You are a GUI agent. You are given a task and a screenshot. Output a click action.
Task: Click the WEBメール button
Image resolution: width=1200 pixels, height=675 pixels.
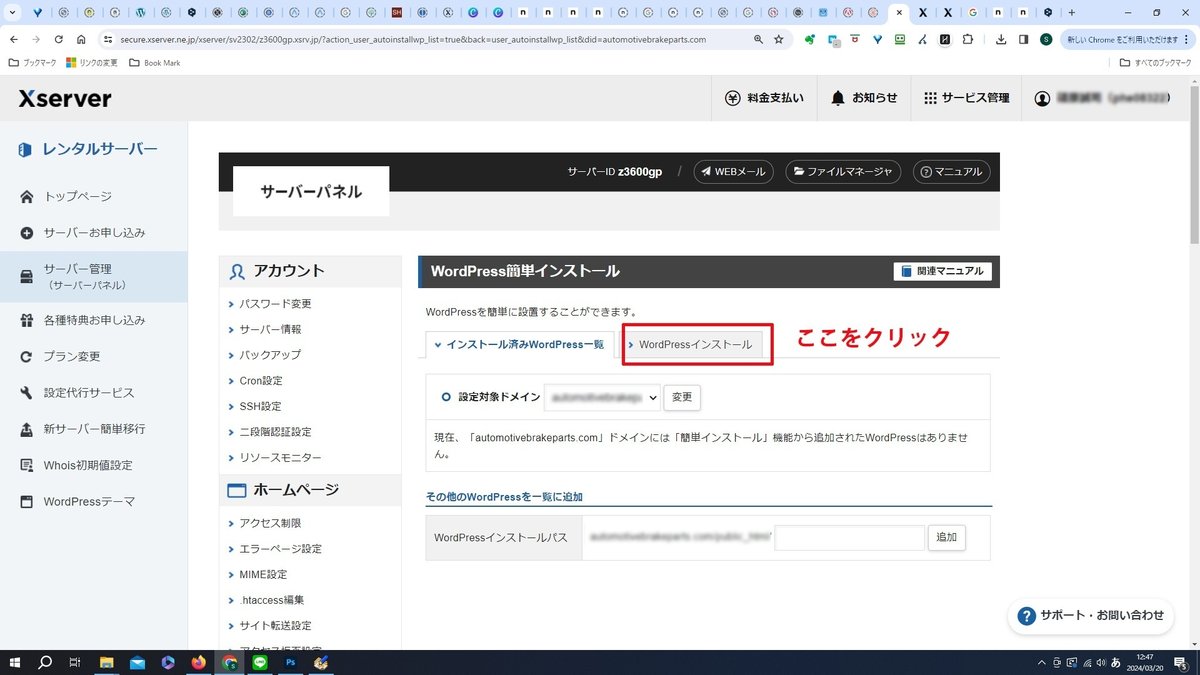pos(734,172)
